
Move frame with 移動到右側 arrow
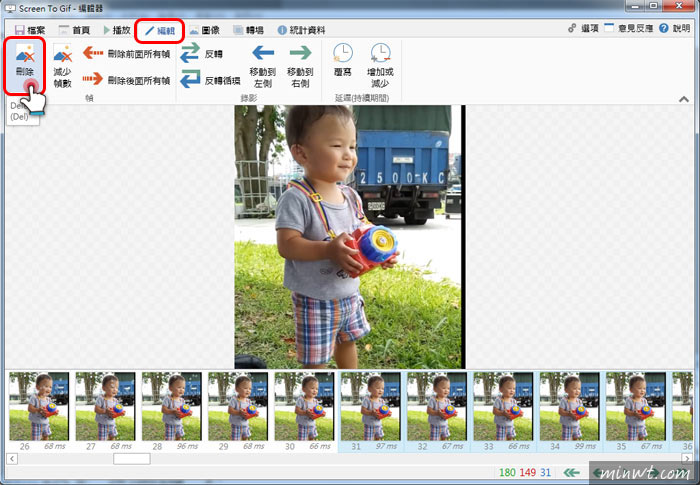(300, 66)
